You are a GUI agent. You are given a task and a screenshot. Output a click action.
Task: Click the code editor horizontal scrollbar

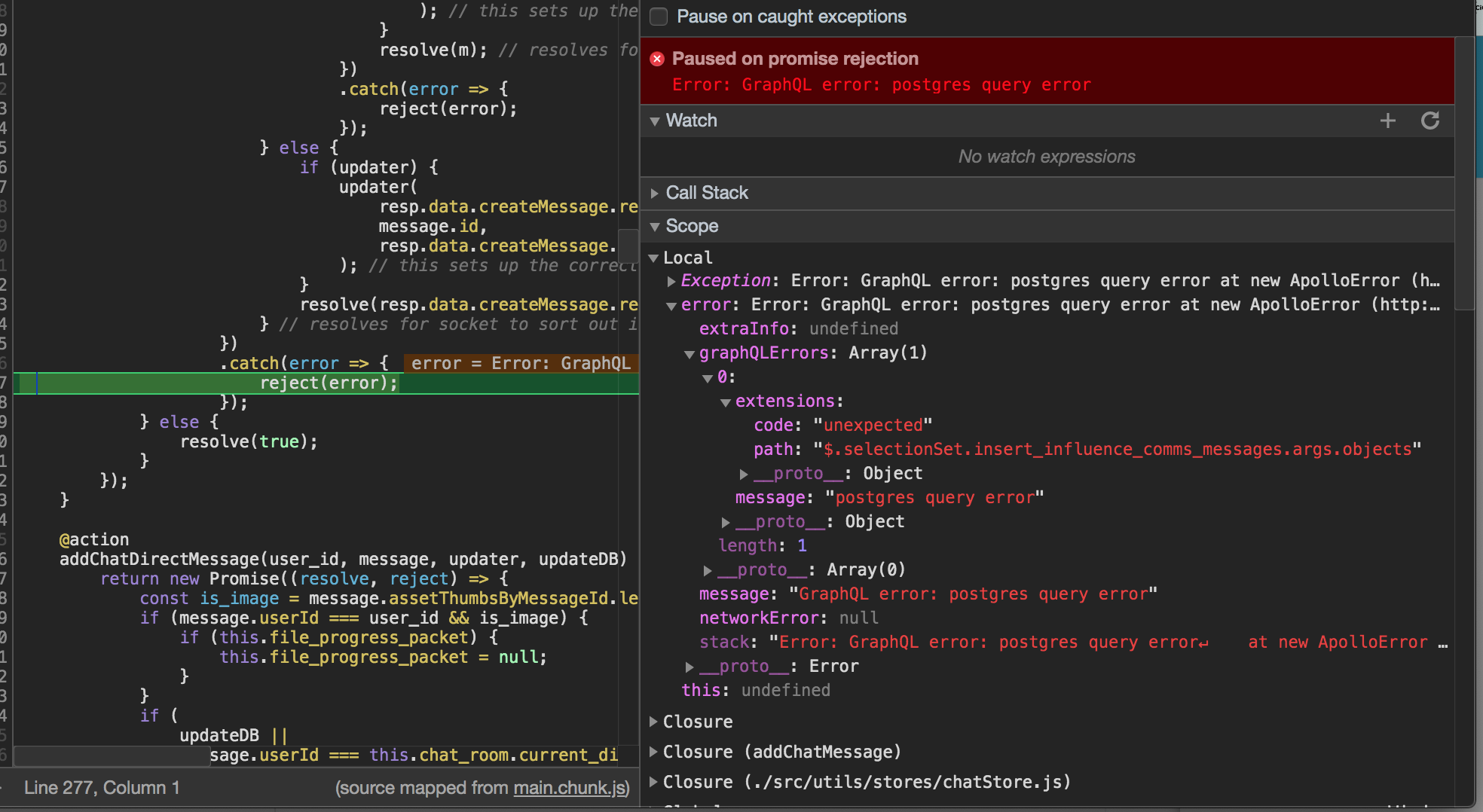click(112, 756)
